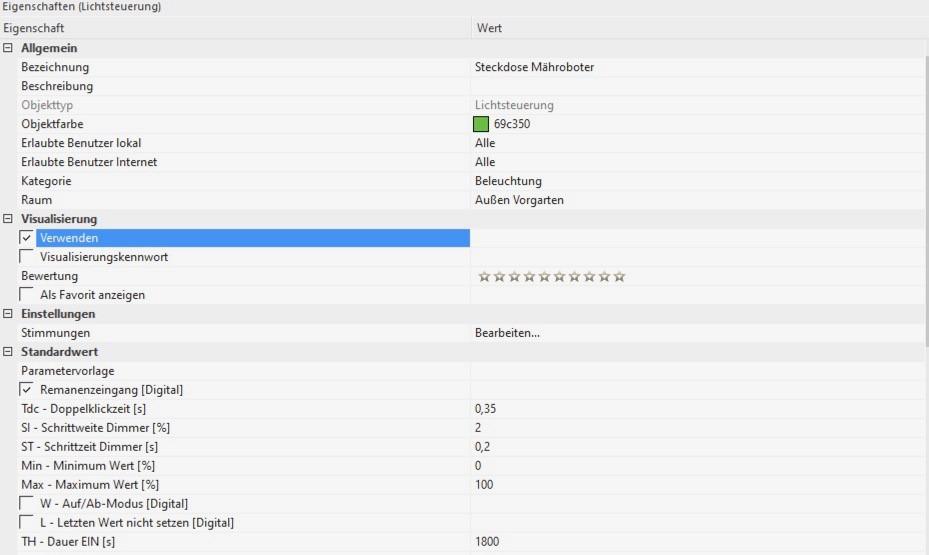Enable W - Auf/Ab-Modus [Digital] checkbox
Image resolution: width=929 pixels, height=555 pixels.
click(x=27, y=503)
